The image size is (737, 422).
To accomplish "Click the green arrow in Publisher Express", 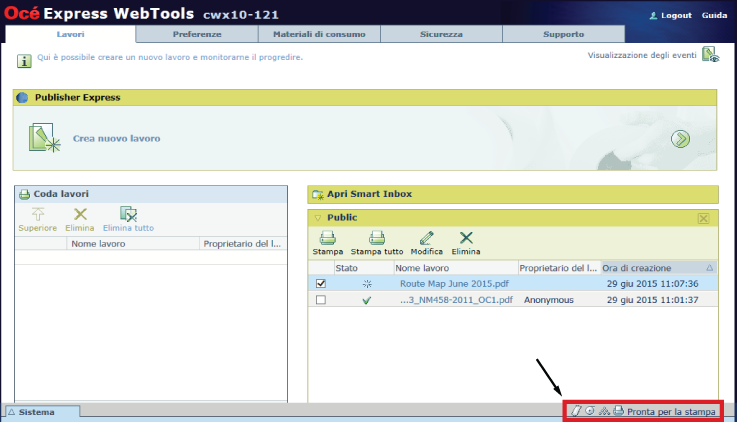I will tap(680, 139).
